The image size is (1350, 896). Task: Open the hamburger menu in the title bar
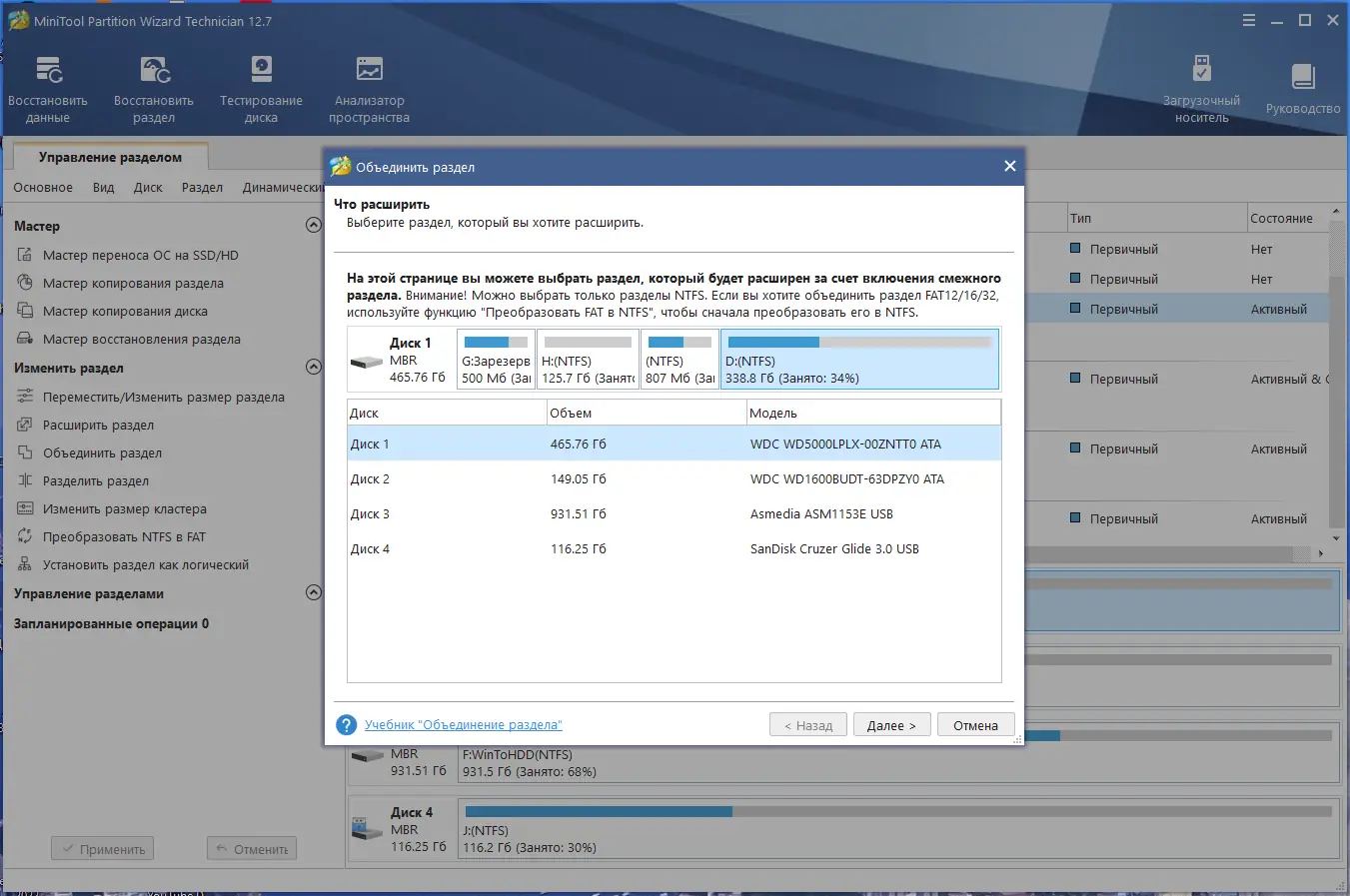point(1249,21)
